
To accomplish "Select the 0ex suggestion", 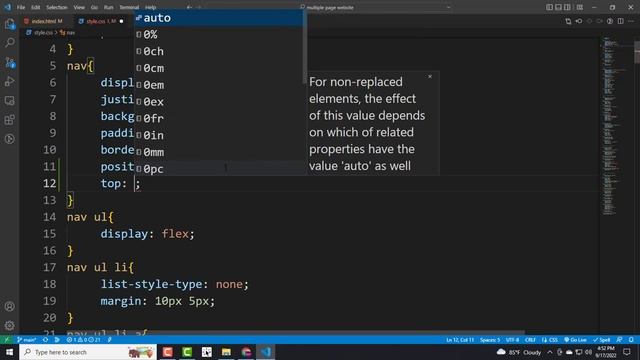I will [x=219, y=102].
